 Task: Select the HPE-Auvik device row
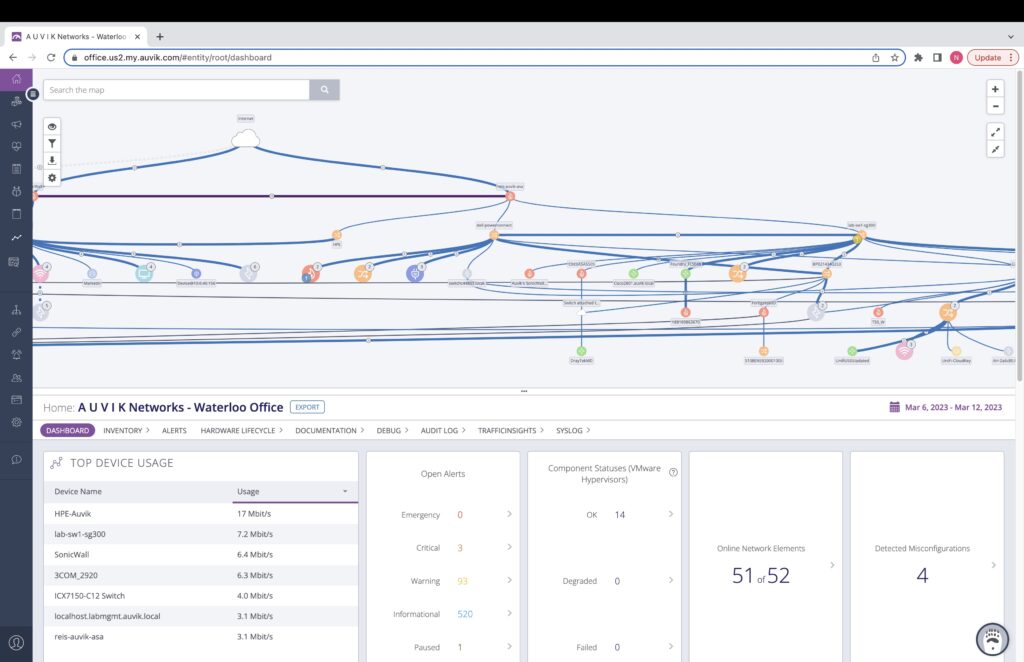pos(201,514)
